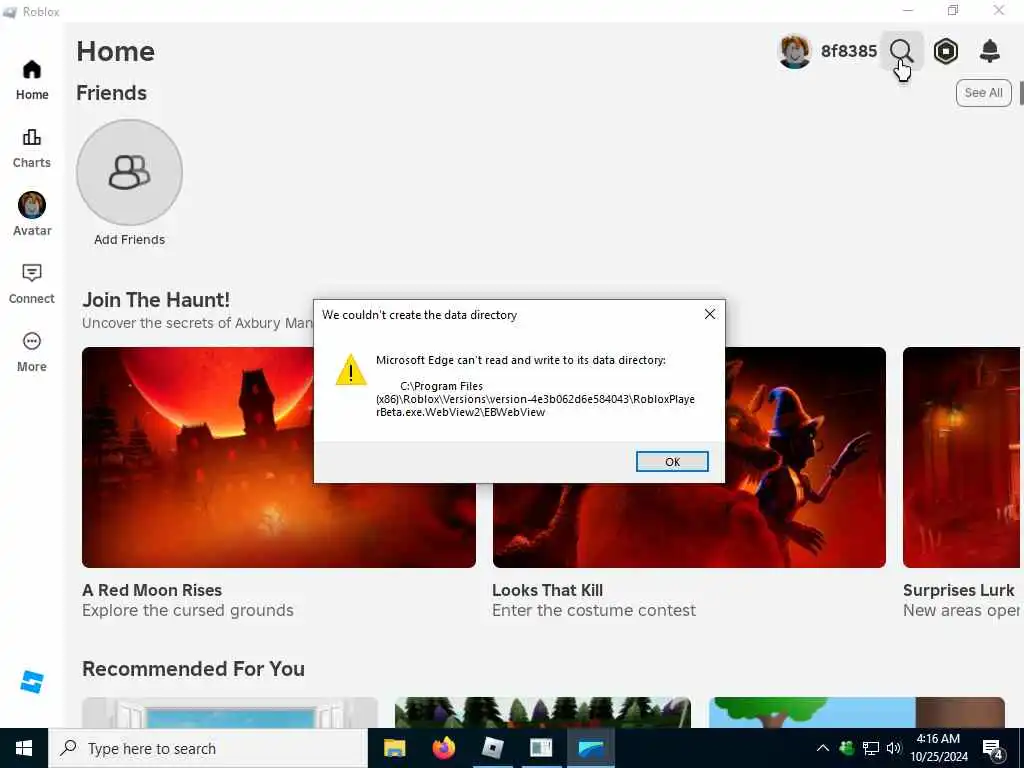Show hidden system tray icons
This screenshot has height=768, width=1024.
tap(823, 748)
